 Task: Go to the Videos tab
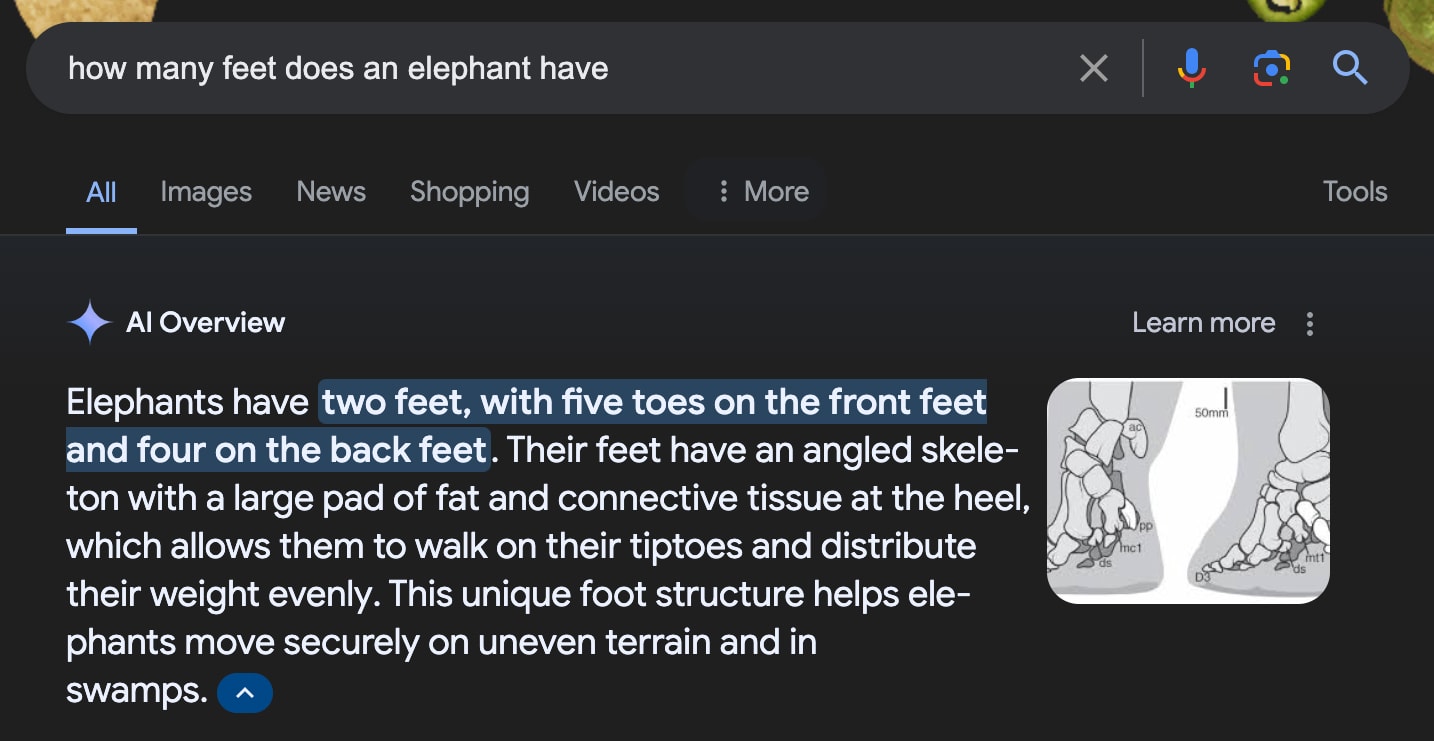tap(616, 192)
